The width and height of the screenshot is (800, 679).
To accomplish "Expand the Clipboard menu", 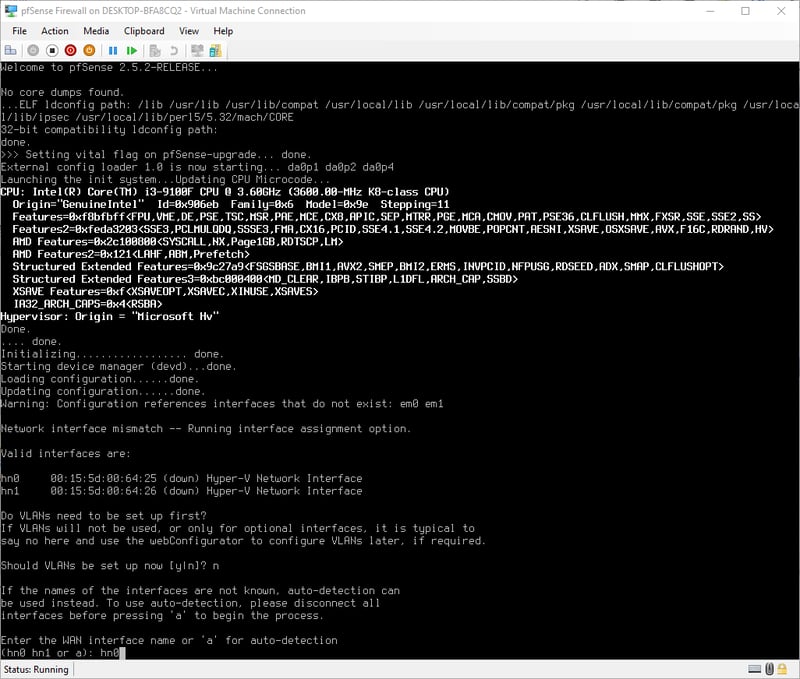I will [144, 31].
